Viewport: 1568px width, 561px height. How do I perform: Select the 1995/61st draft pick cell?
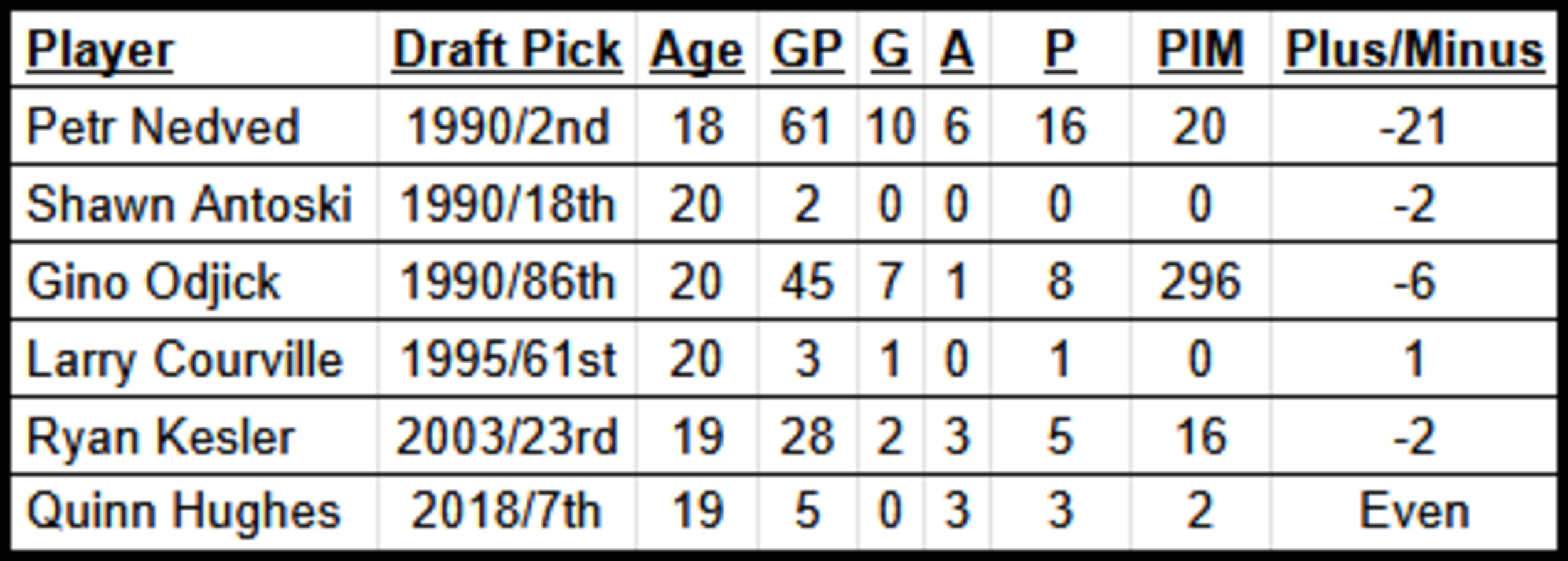coord(507,360)
